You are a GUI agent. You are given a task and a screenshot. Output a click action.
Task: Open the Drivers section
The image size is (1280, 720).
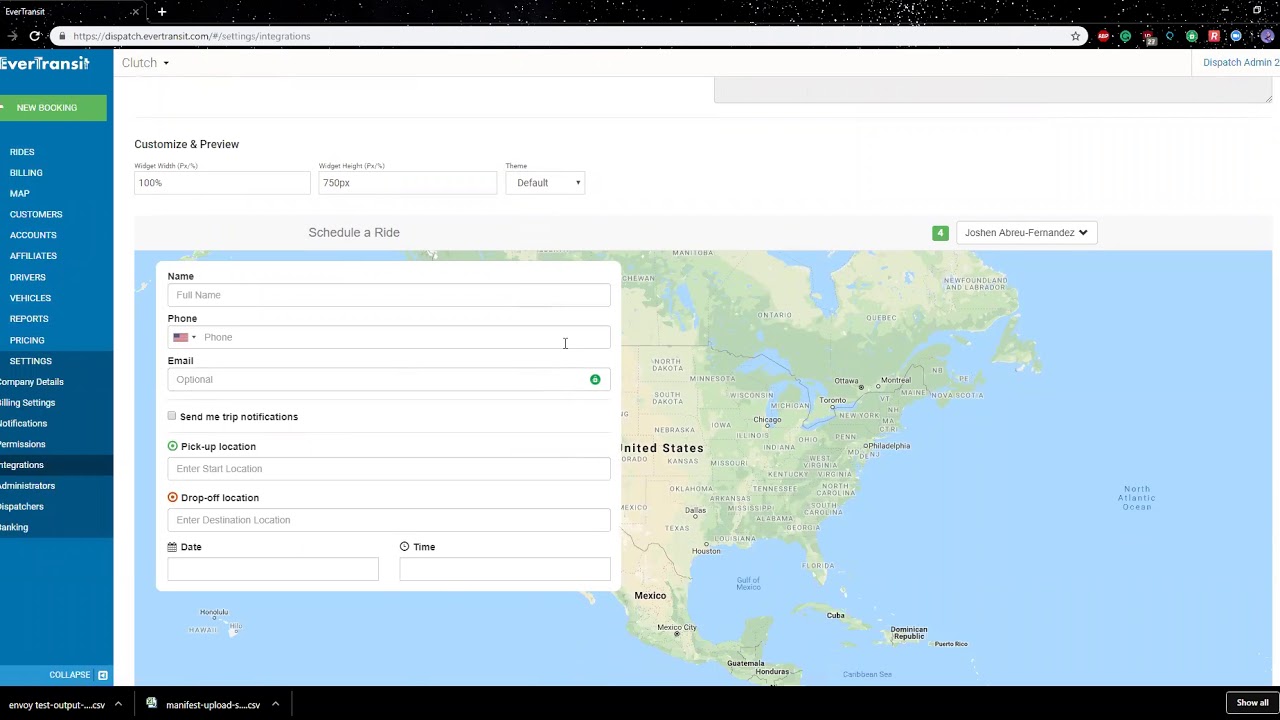pyautogui.click(x=28, y=277)
